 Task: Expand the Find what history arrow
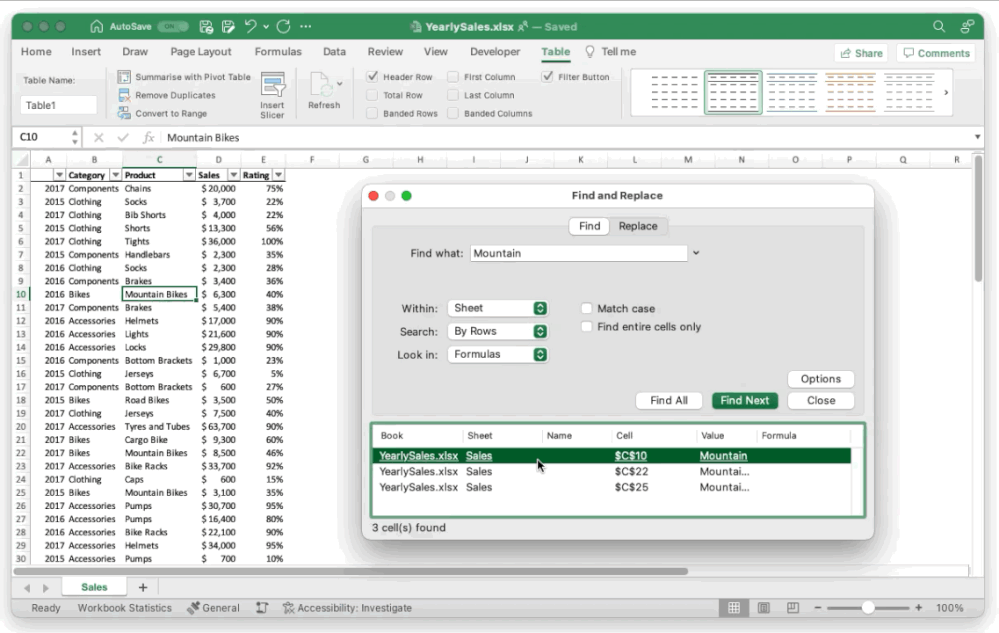click(x=696, y=253)
